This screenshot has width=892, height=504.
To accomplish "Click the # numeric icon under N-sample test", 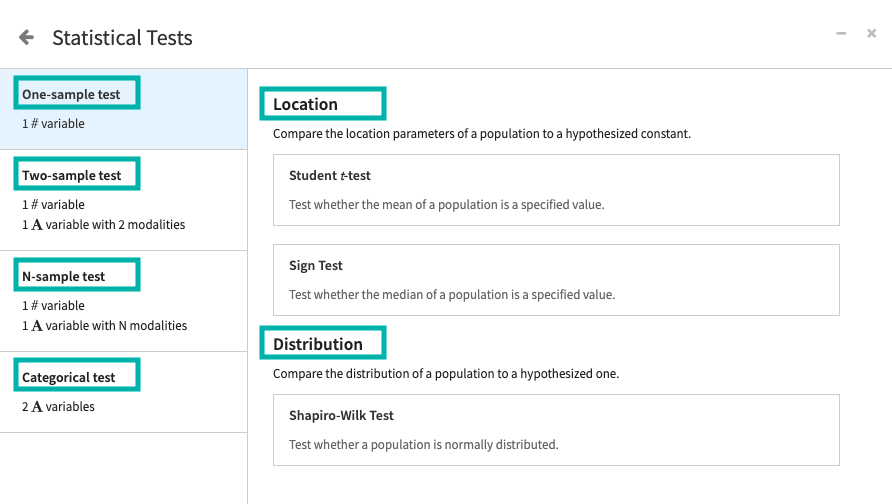I will (34, 306).
